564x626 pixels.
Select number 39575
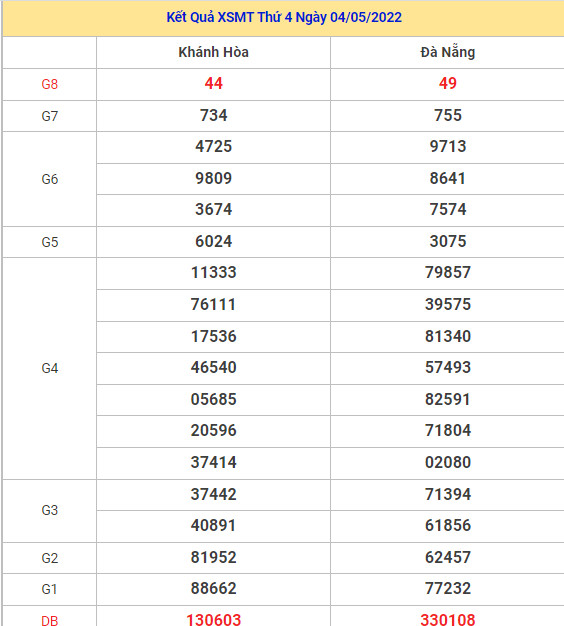click(x=448, y=305)
